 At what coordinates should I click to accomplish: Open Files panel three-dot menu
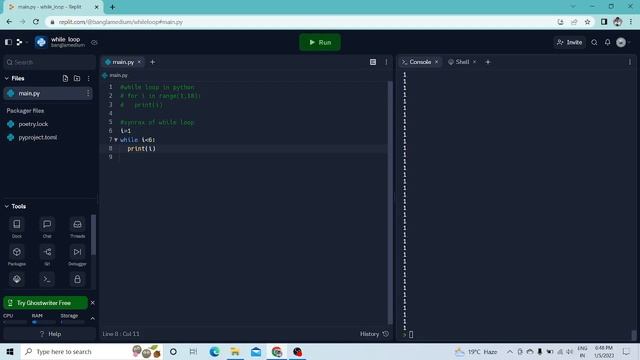[x=88, y=78]
